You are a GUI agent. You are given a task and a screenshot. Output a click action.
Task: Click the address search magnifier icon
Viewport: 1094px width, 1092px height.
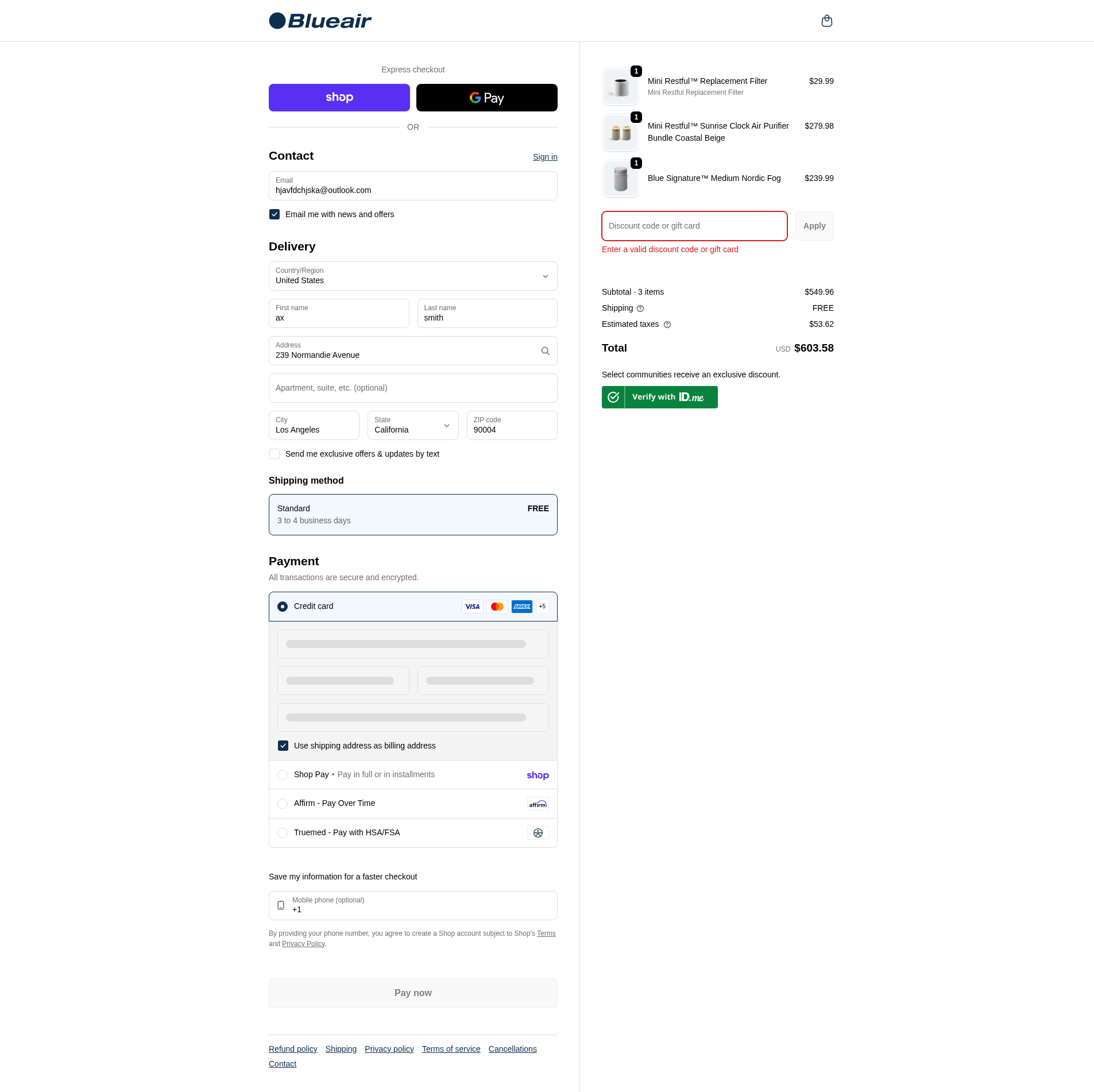pos(545,351)
